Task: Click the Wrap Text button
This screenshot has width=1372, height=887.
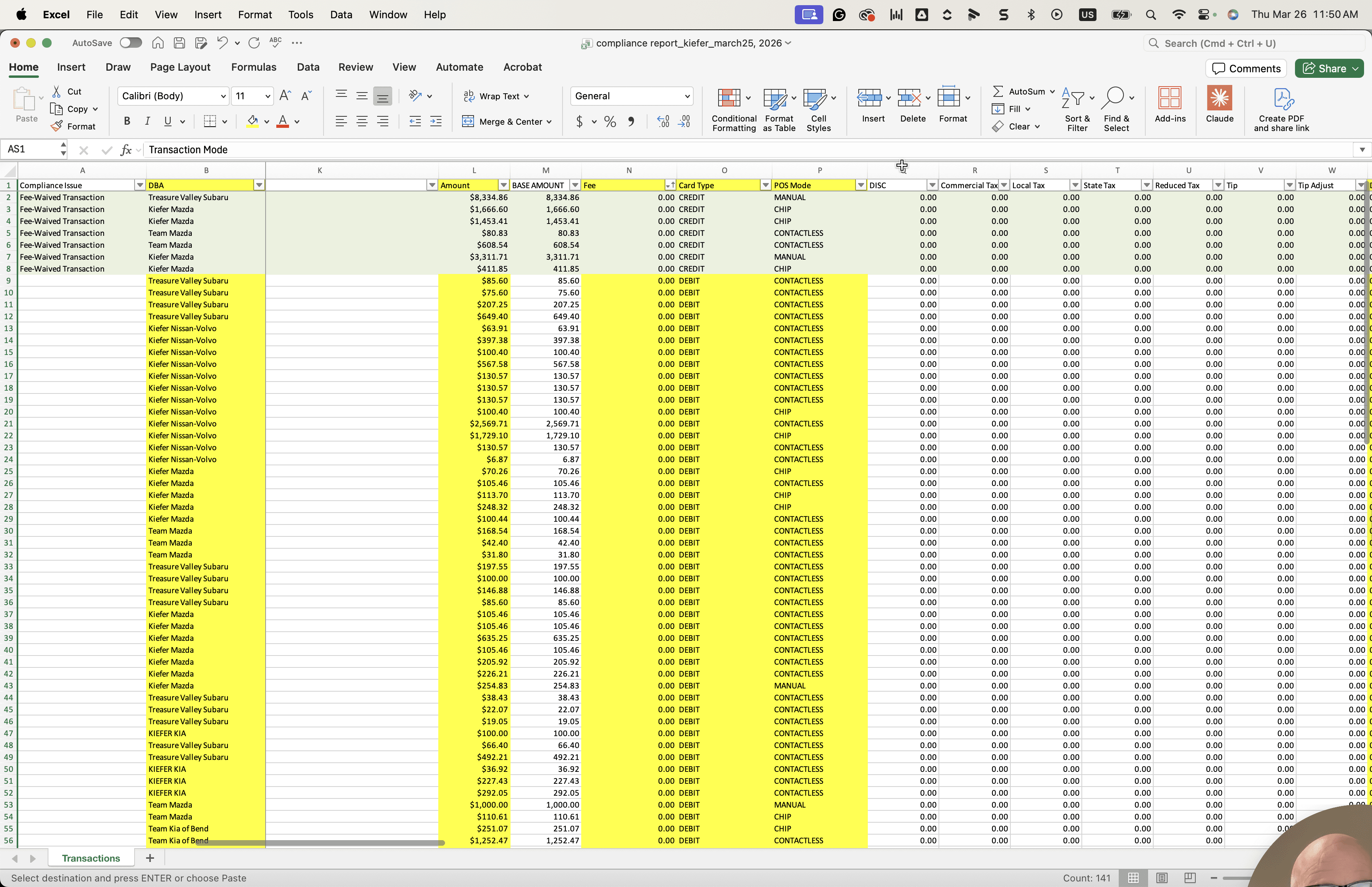Action: [x=497, y=96]
